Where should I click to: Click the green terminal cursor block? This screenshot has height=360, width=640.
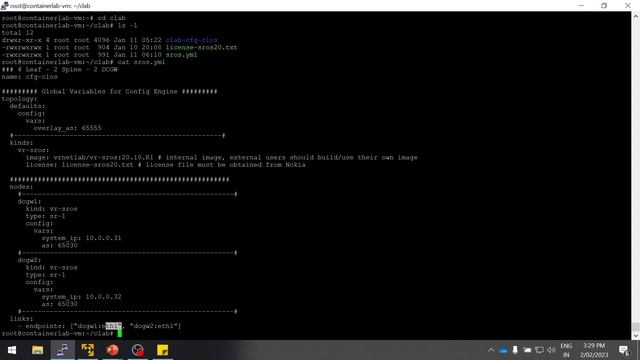pos(120,333)
